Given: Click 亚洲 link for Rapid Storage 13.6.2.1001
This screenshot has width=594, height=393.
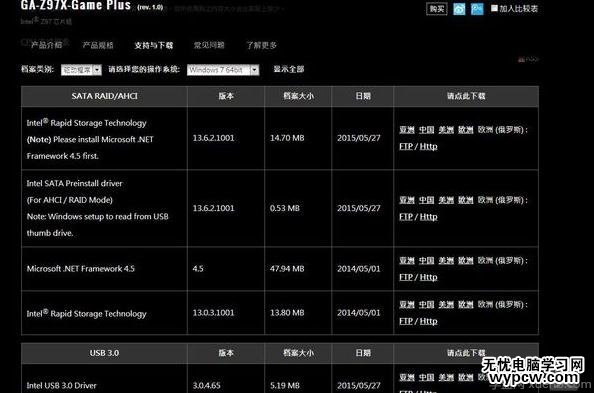Looking at the screenshot, I should pos(407,130).
